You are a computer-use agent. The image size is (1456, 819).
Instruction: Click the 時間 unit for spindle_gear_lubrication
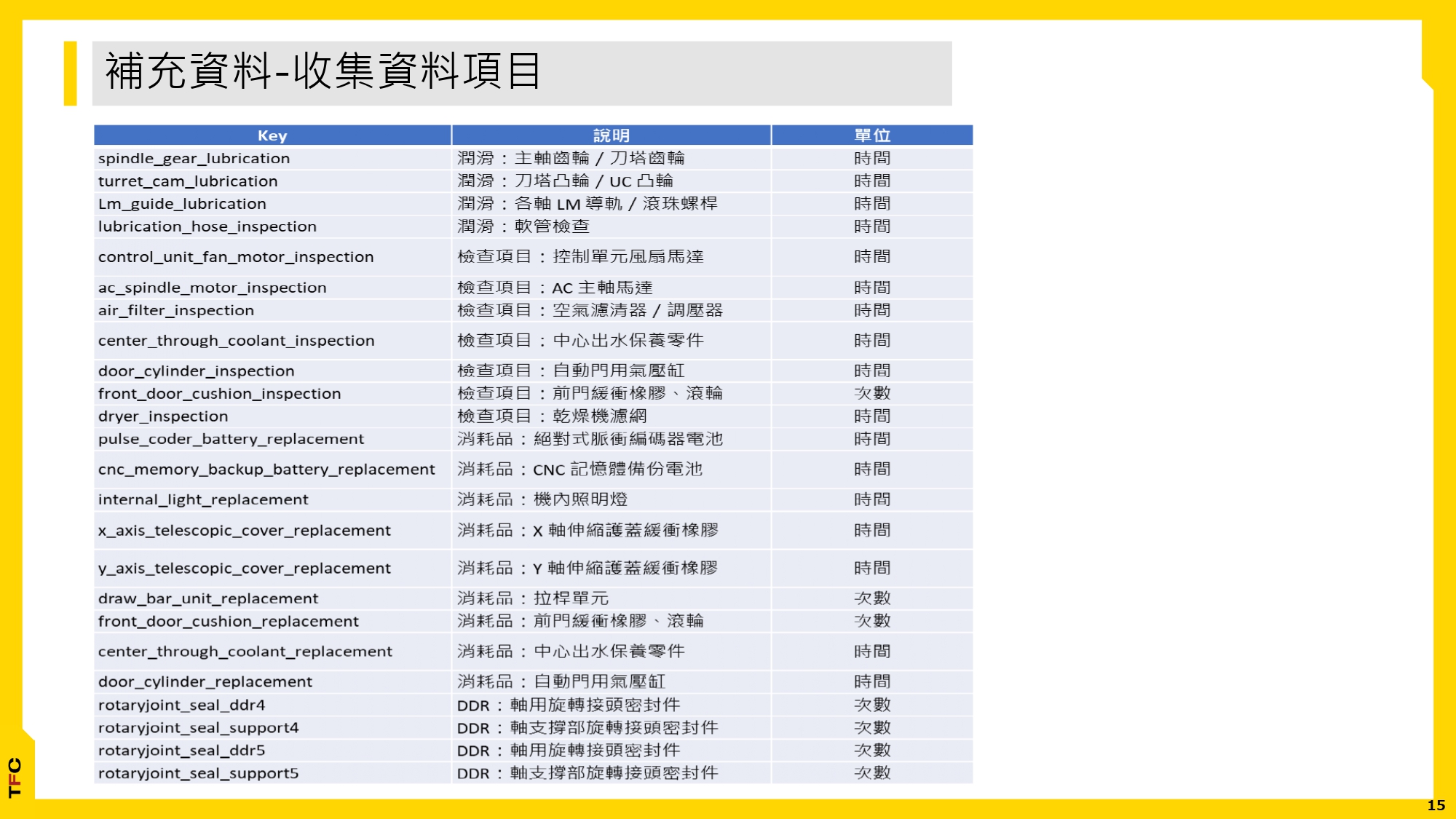pyautogui.click(x=872, y=158)
